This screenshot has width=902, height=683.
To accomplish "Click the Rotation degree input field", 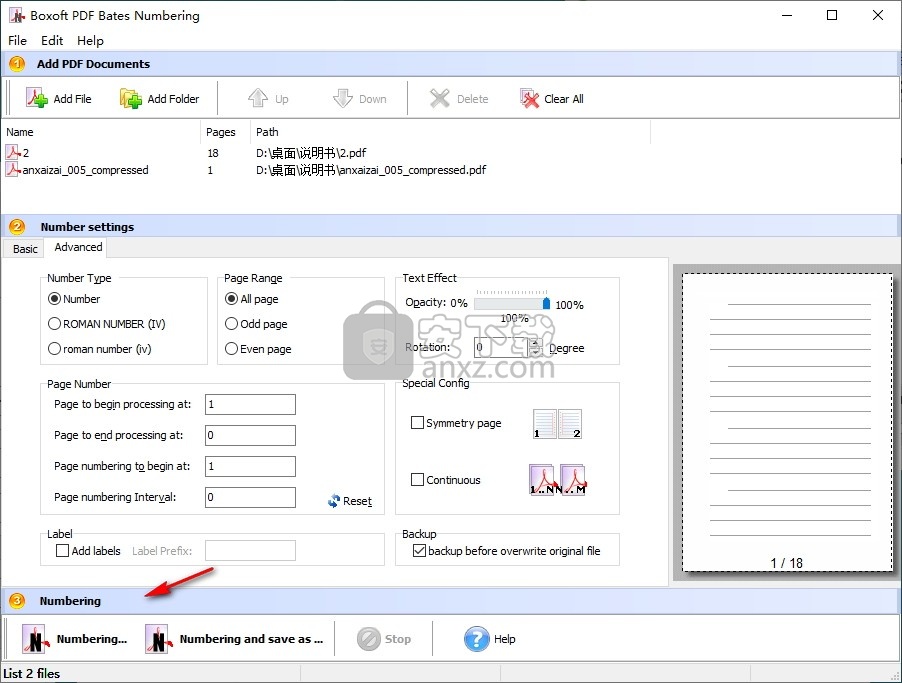I will (x=500, y=347).
